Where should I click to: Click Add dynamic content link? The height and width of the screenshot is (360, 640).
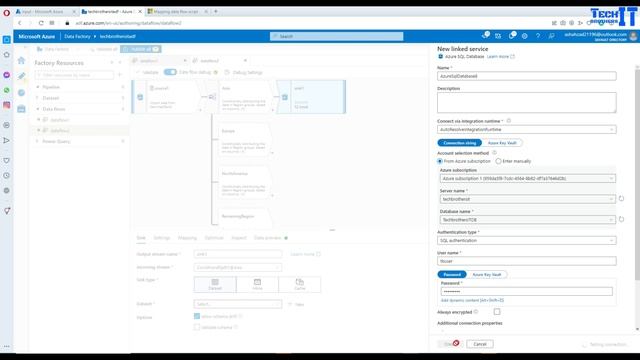pyautogui.click(x=472, y=300)
